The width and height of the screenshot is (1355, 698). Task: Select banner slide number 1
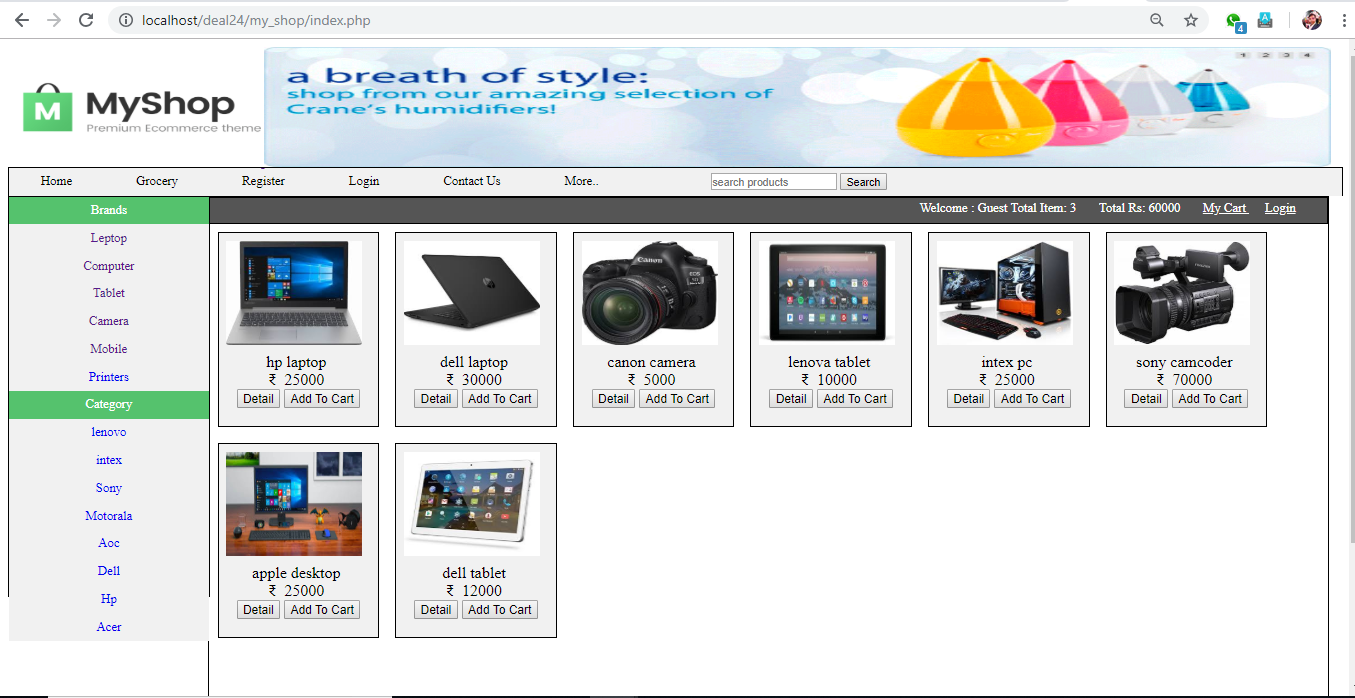(1245, 55)
